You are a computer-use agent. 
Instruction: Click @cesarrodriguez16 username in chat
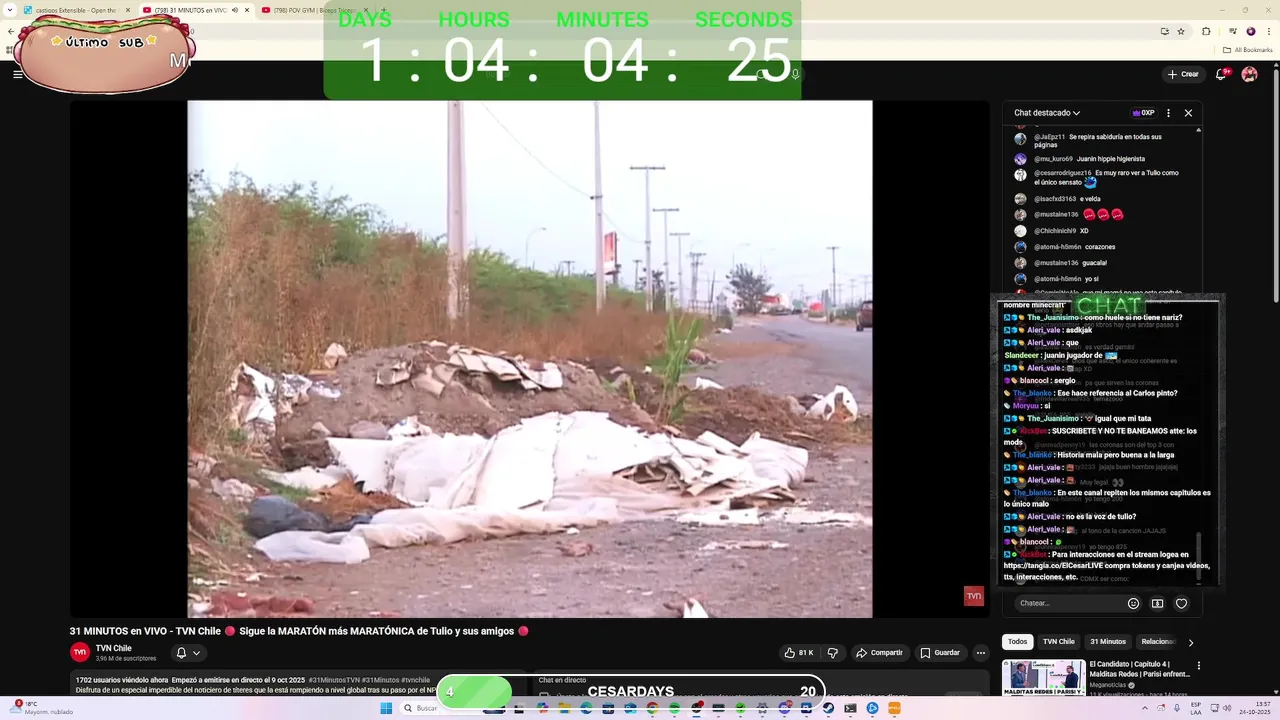tap(1063, 173)
